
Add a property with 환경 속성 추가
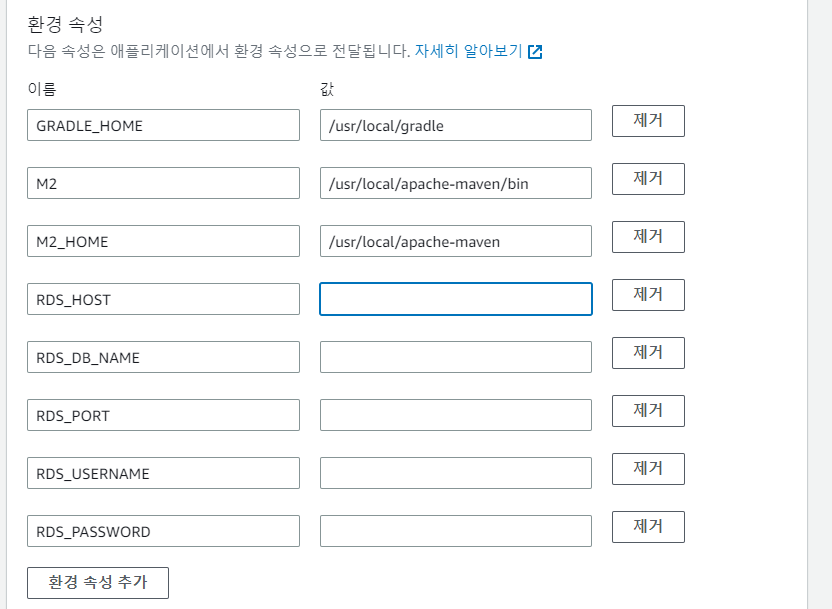[98, 583]
